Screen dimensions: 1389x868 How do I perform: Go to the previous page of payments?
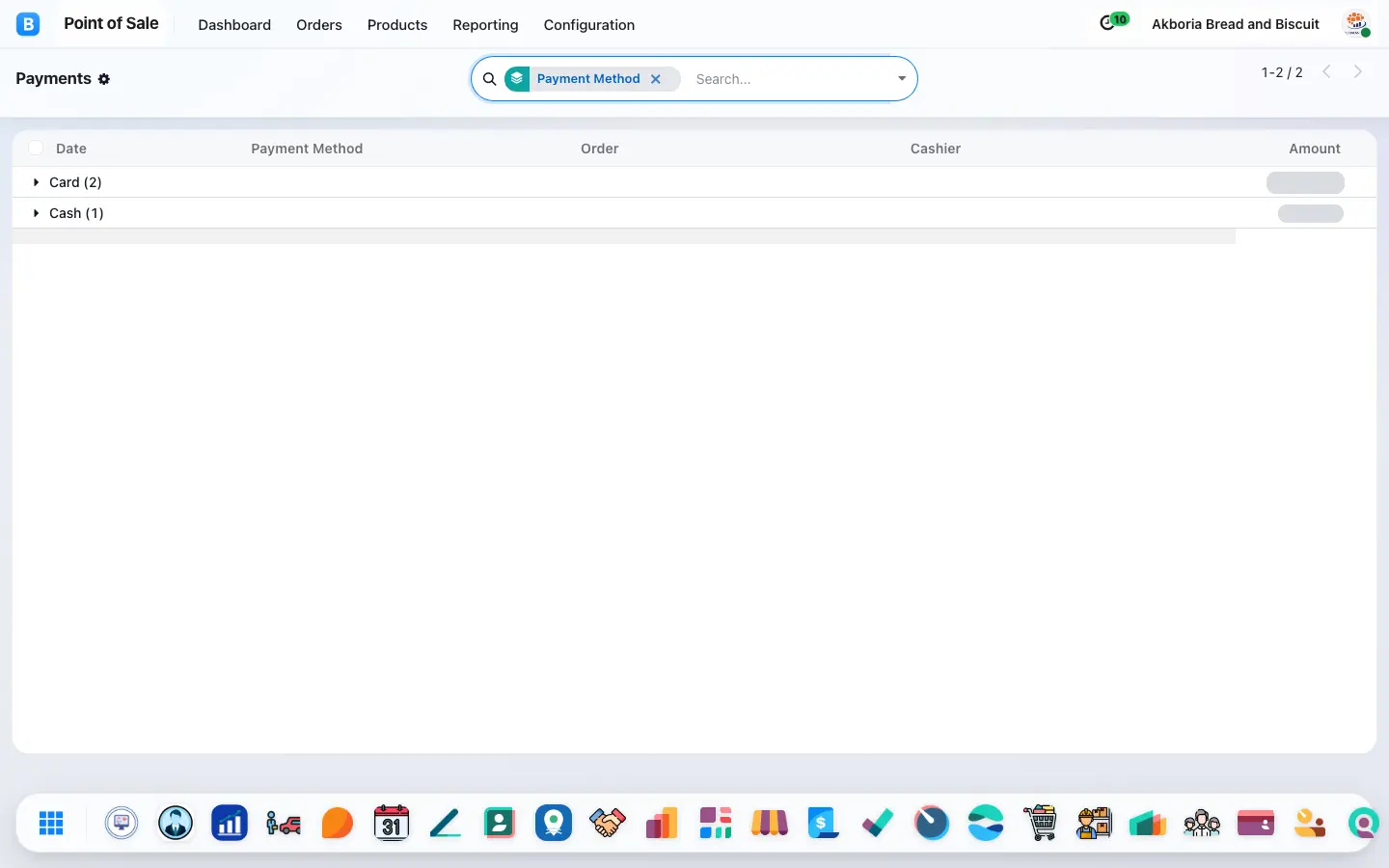tap(1326, 71)
